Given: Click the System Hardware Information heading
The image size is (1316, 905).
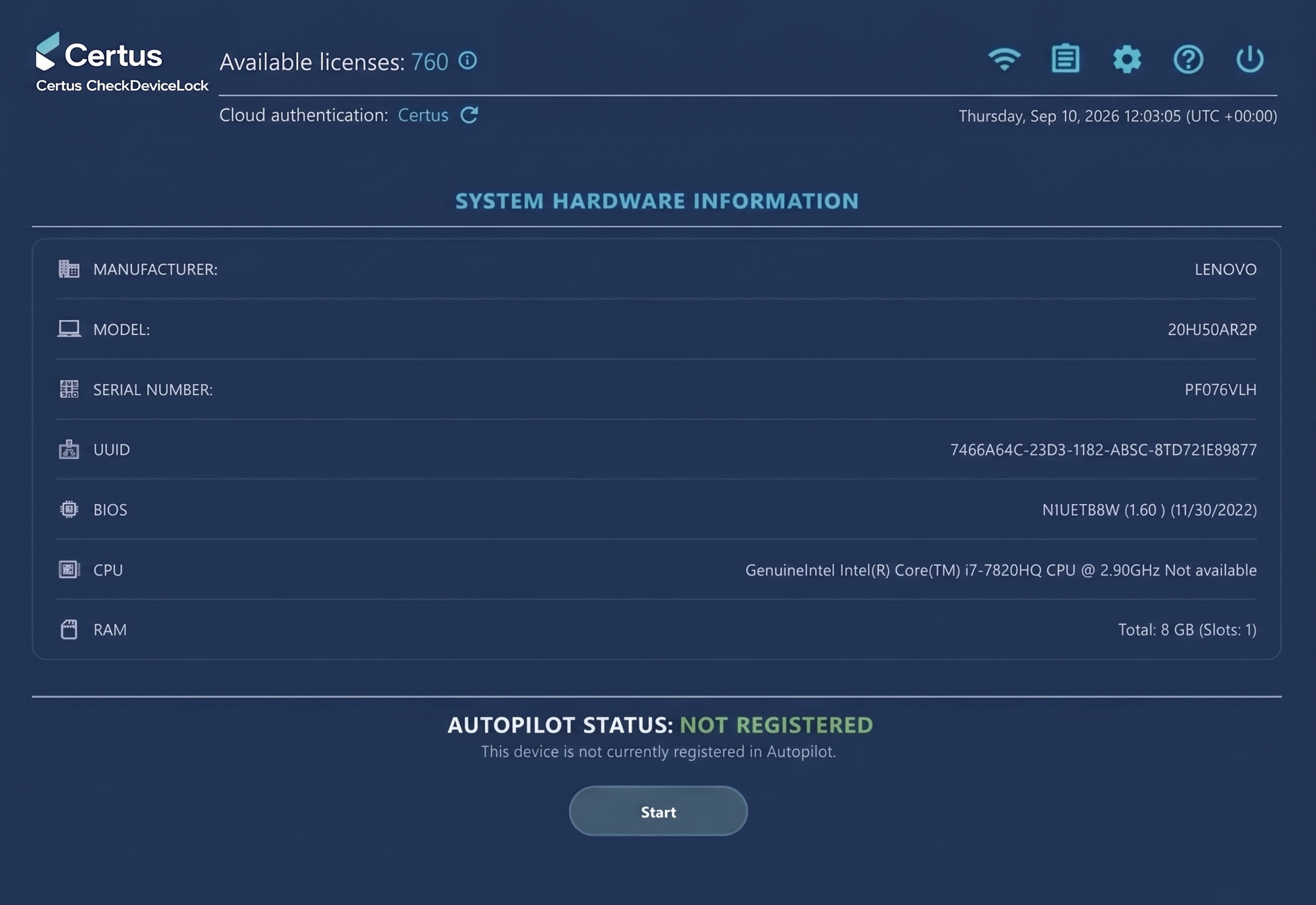Looking at the screenshot, I should [x=657, y=201].
